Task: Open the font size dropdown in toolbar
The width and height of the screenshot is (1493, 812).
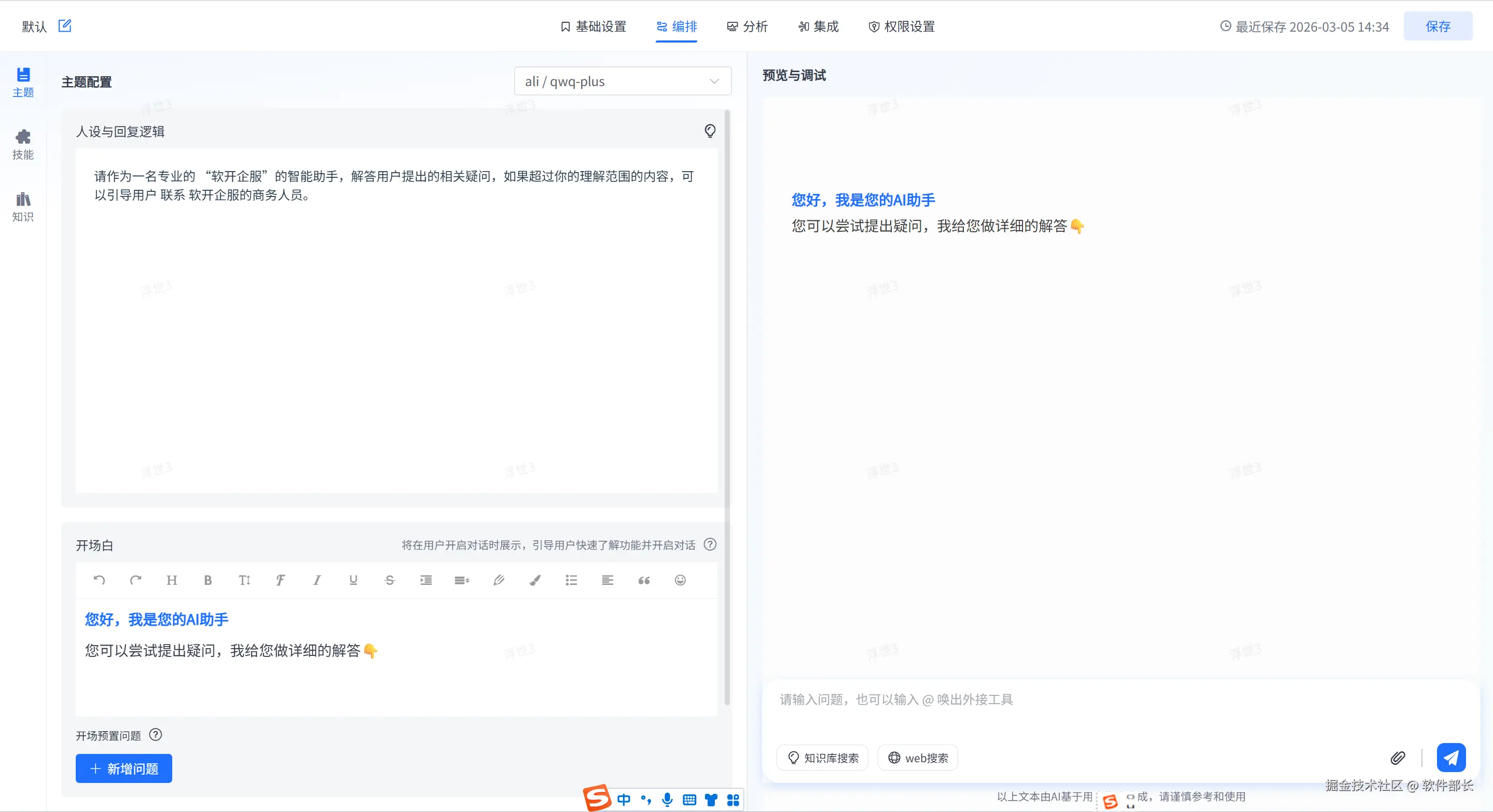Action: [x=244, y=580]
